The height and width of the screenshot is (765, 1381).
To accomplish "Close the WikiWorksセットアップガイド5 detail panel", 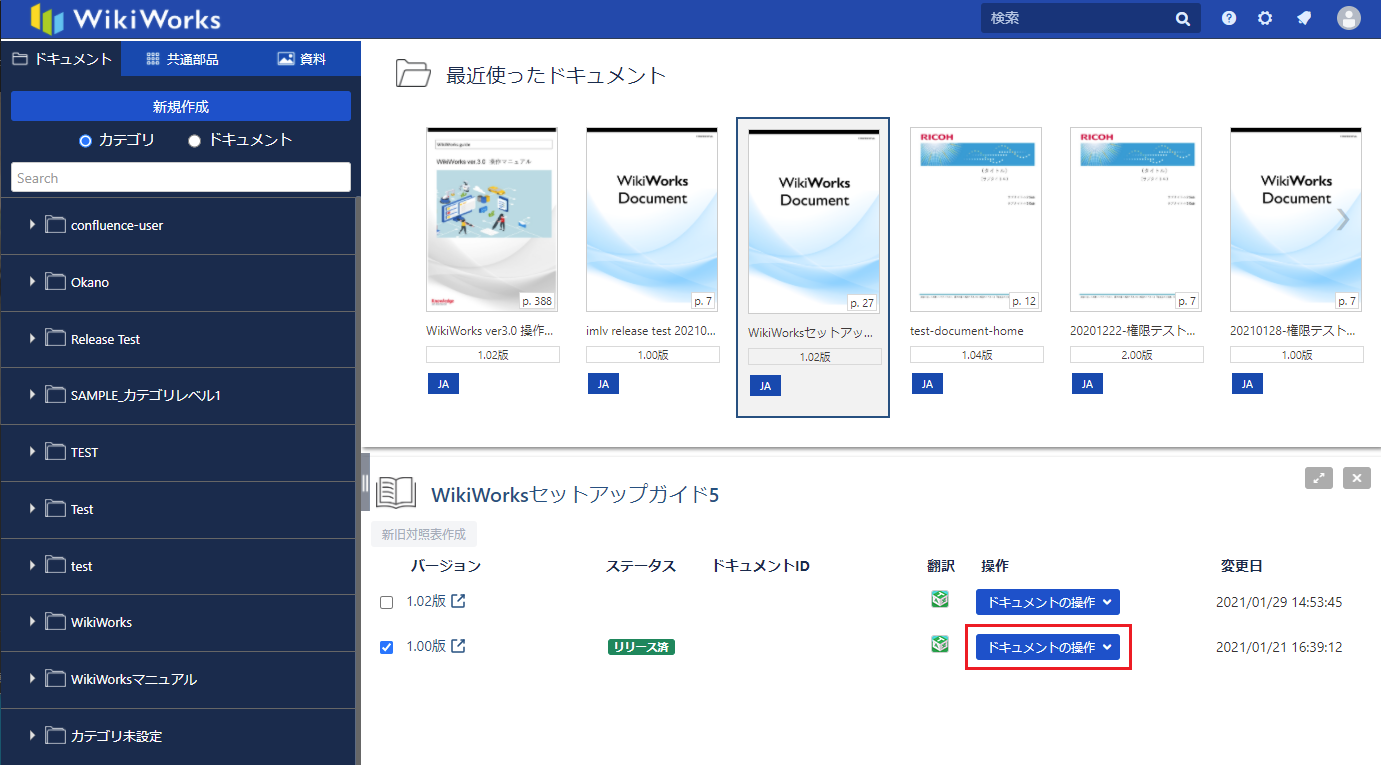I will point(1356,478).
